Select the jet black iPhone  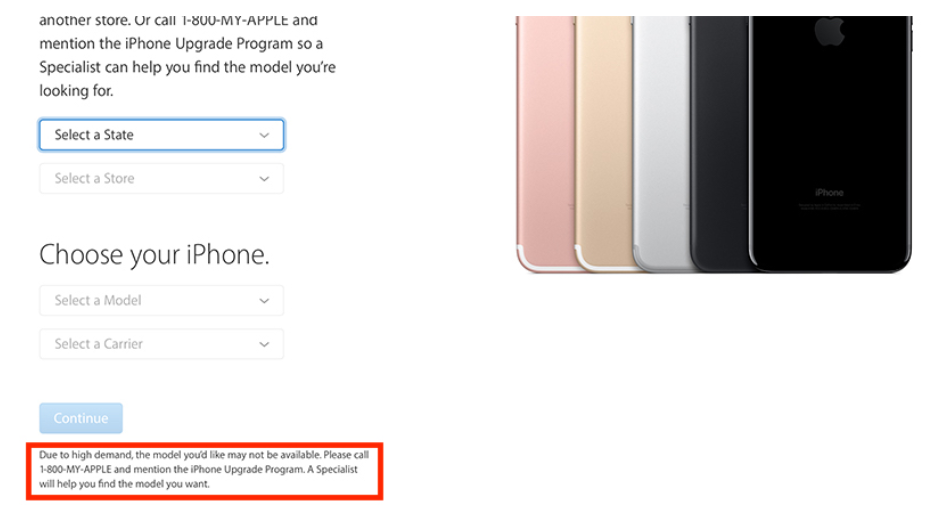click(831, 144)
